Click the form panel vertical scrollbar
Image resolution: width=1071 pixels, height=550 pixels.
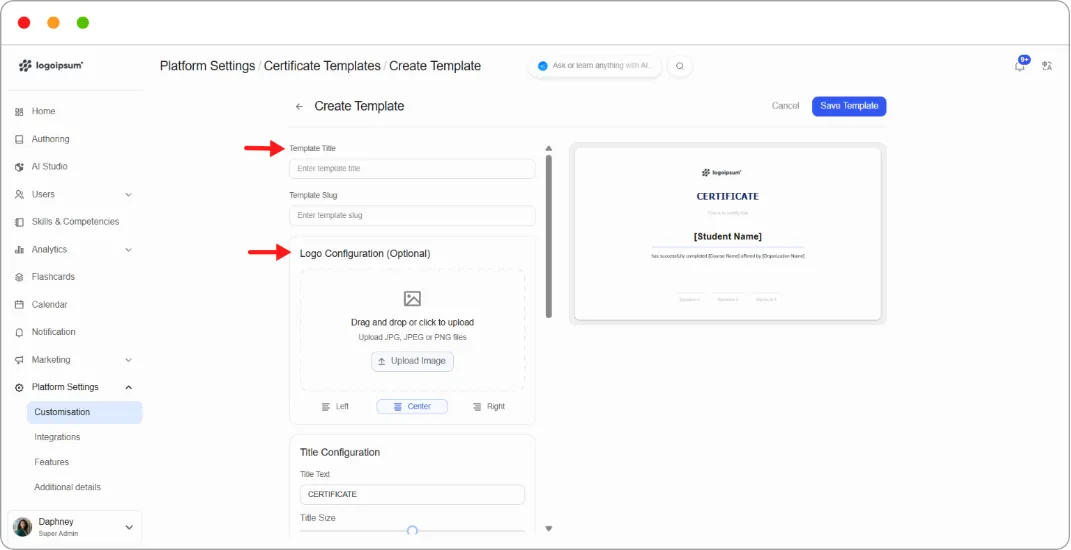point(548,236)
